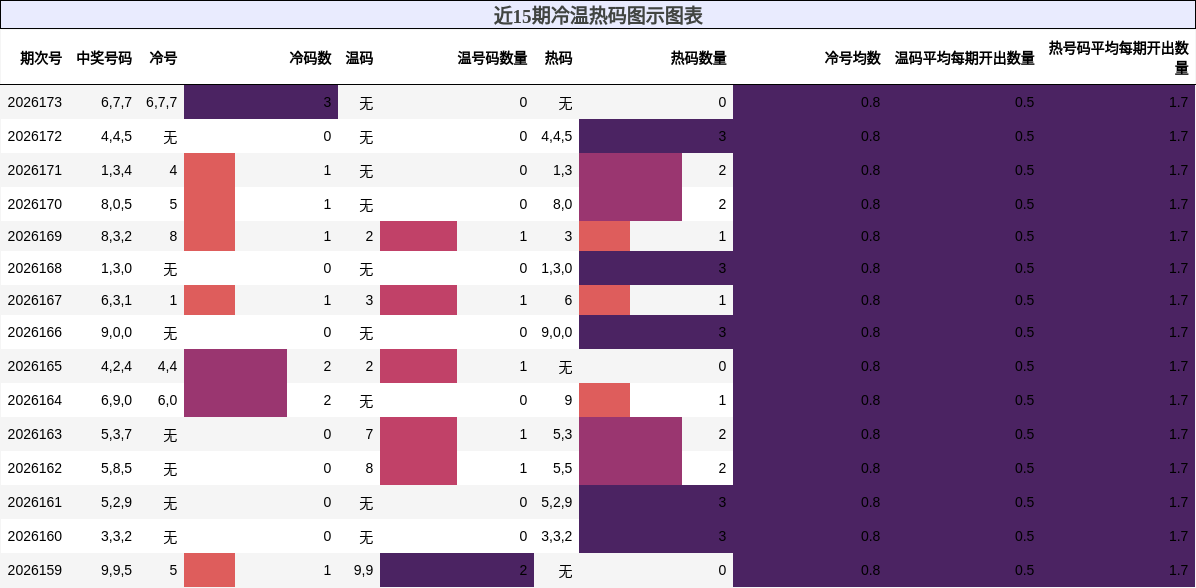Image resolution: width=1196 pixels, height=588 pixels.
Task: Click the cold-count bar in row 2026167
Action: pyautogui.click(x=210, y=300)
